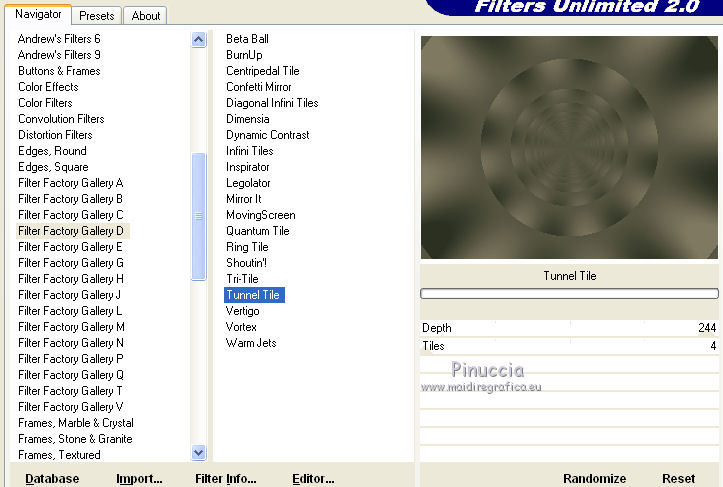This screenshot has height=487, width=723.
Task: Choose the Tunnel Tile filter
Action: (254, 295)
